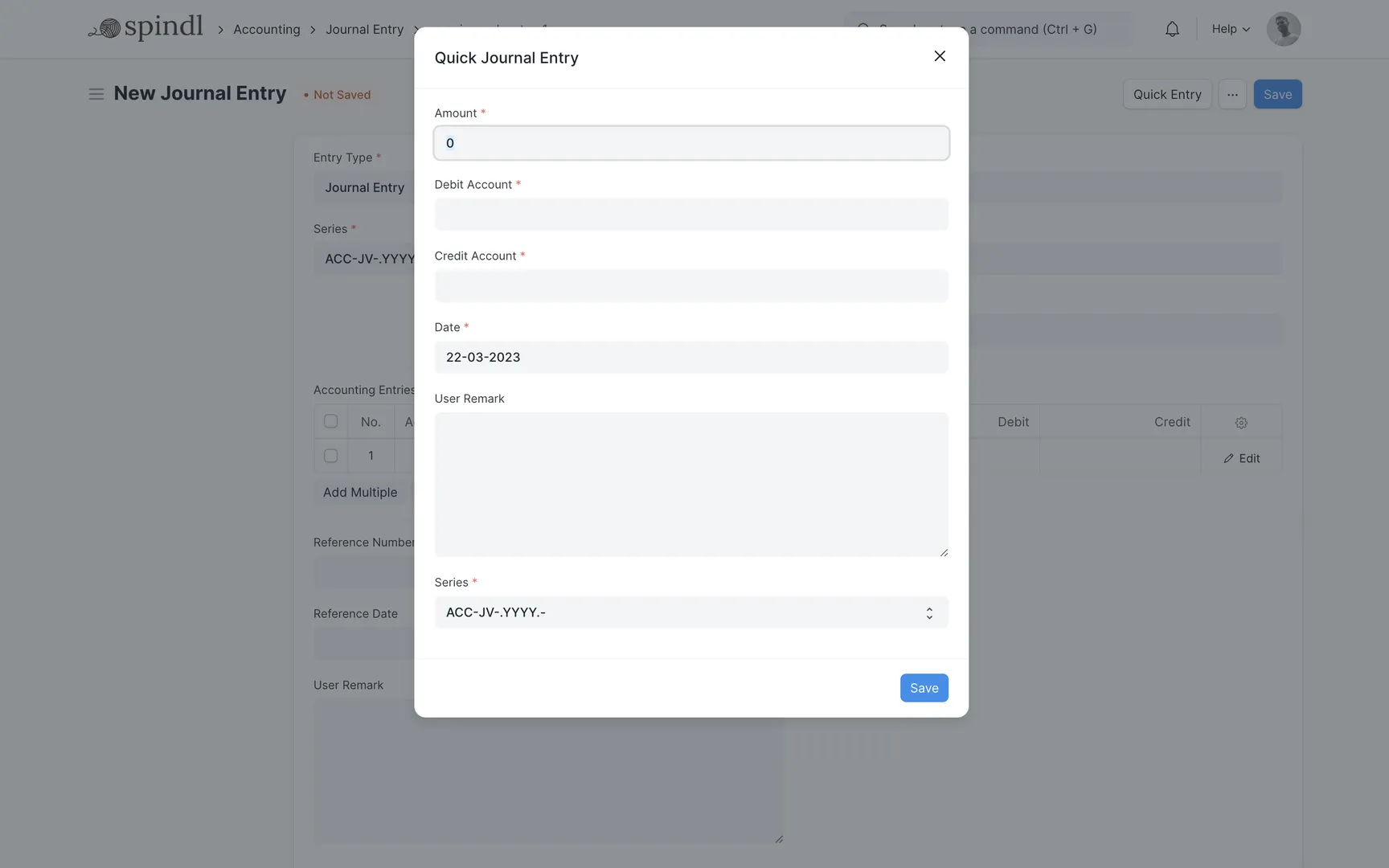The width and height of the screenshot is (1389, 868).
Task: Edit row 1 via pencil Edit
Action: tap(1241, 458)
